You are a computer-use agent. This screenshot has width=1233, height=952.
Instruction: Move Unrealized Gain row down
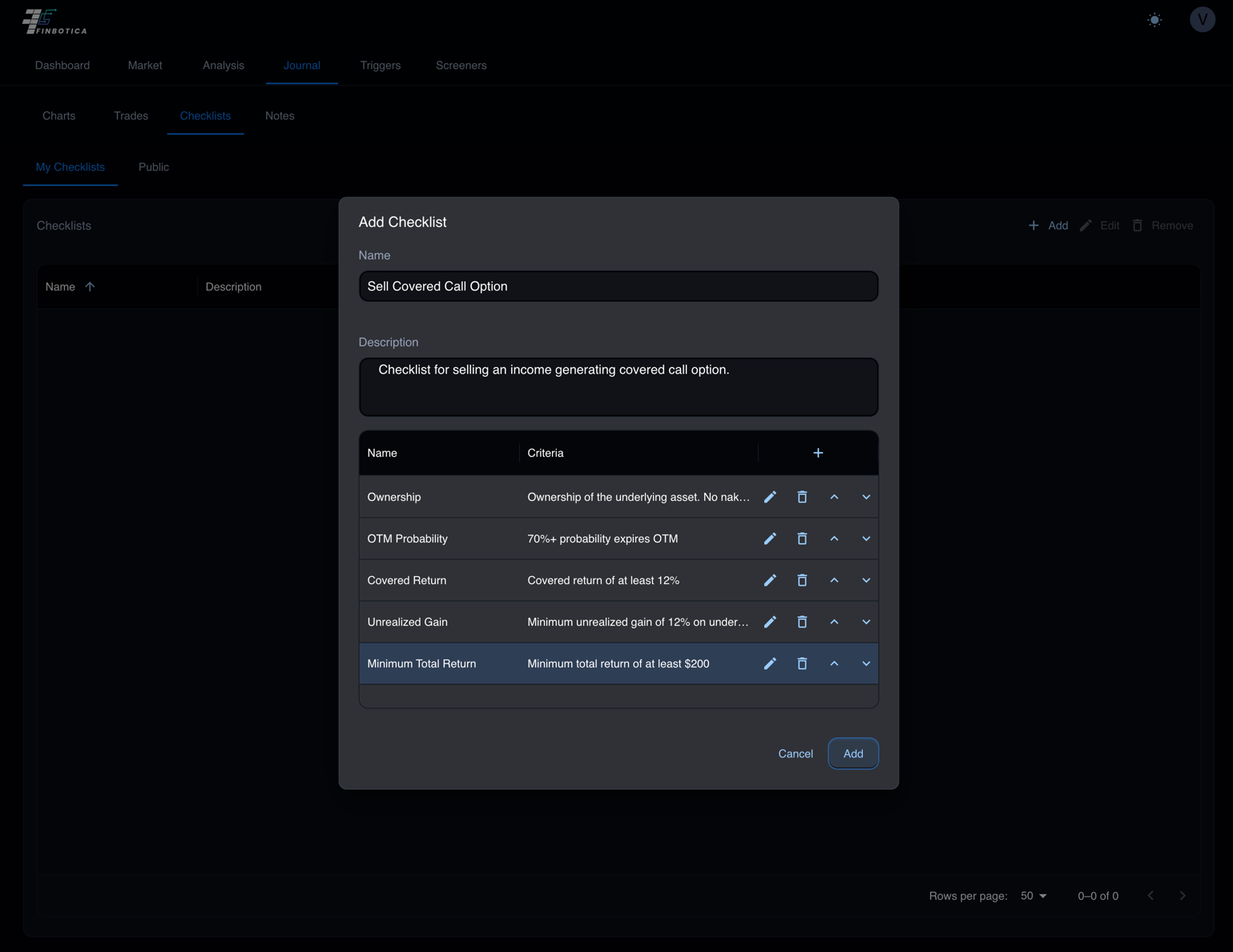pos(866,622)
